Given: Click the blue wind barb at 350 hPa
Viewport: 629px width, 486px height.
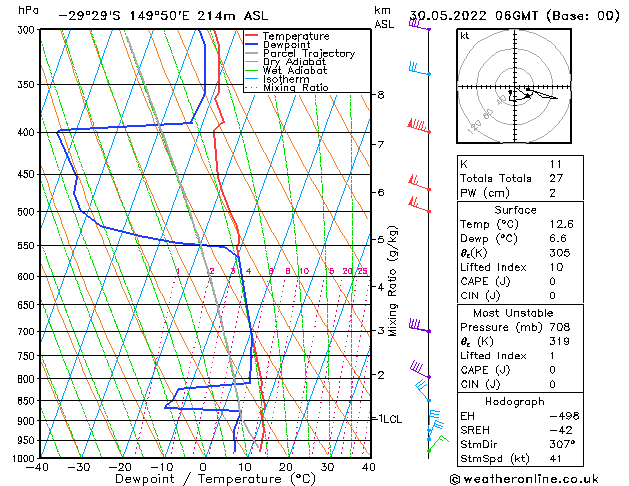Looking at the screenshot, I should point(420,69).
